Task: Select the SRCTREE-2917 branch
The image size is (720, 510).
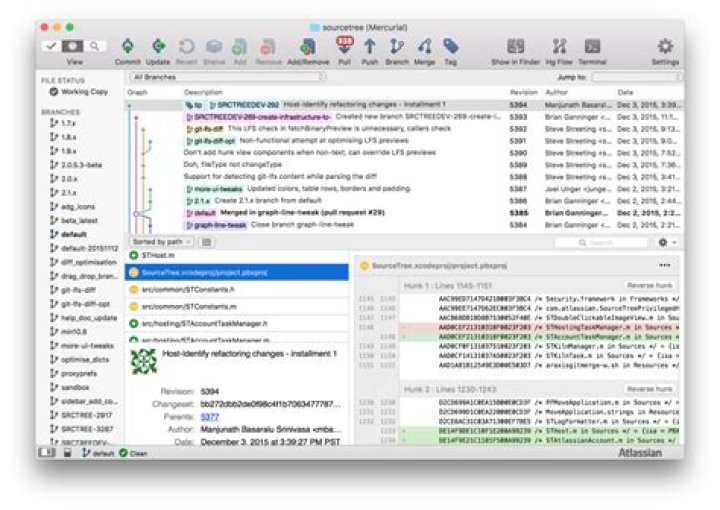Action: (87, 415)
